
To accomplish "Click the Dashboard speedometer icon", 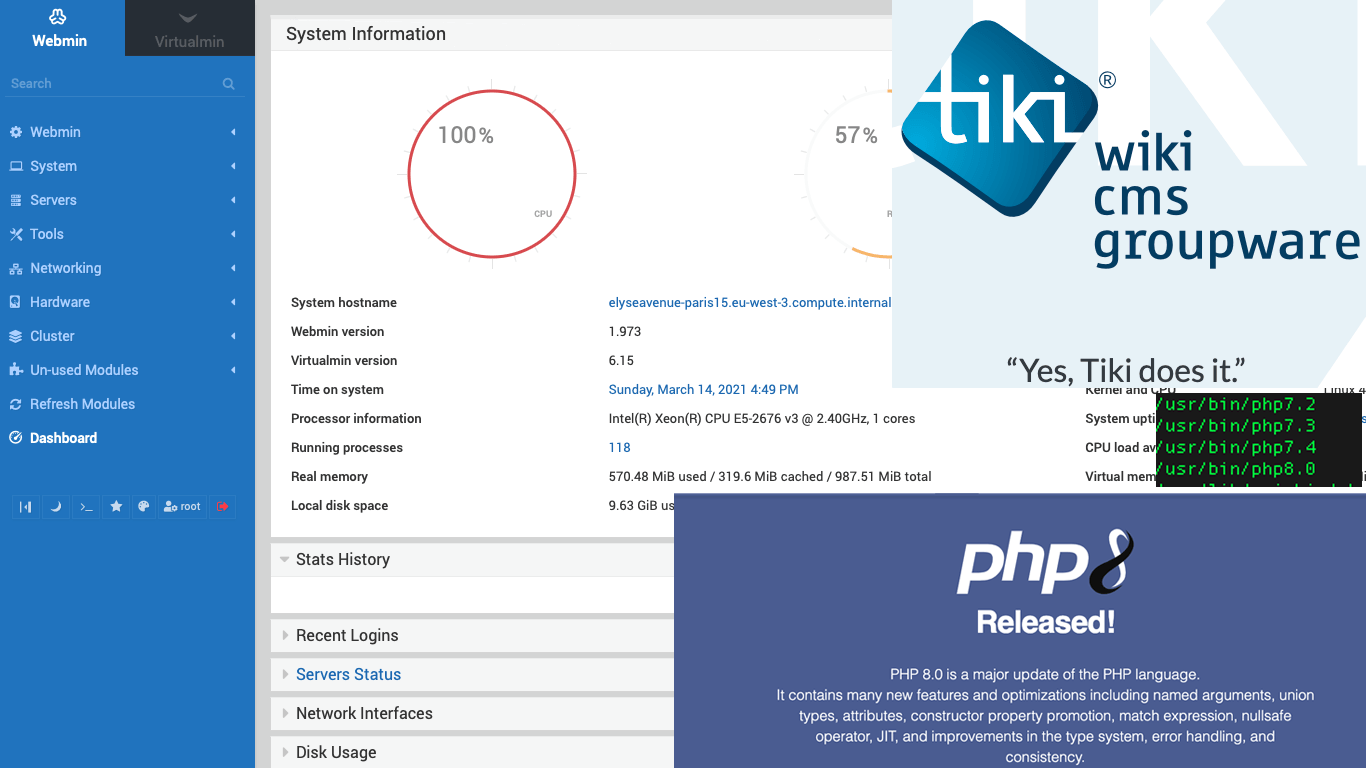I will [x=15, y=438].
